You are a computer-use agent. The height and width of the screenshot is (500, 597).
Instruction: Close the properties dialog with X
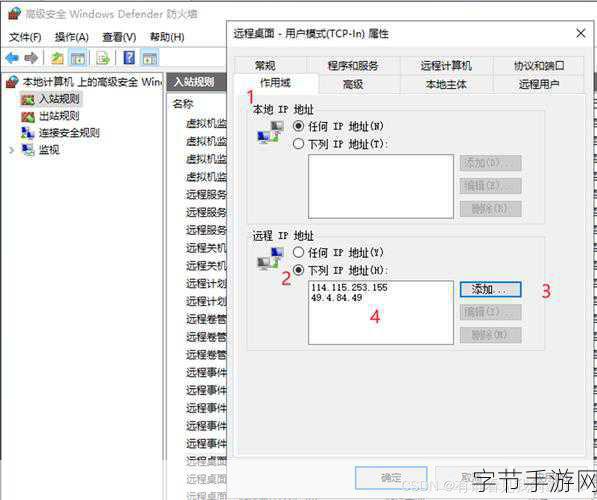[x=581, y=34]
